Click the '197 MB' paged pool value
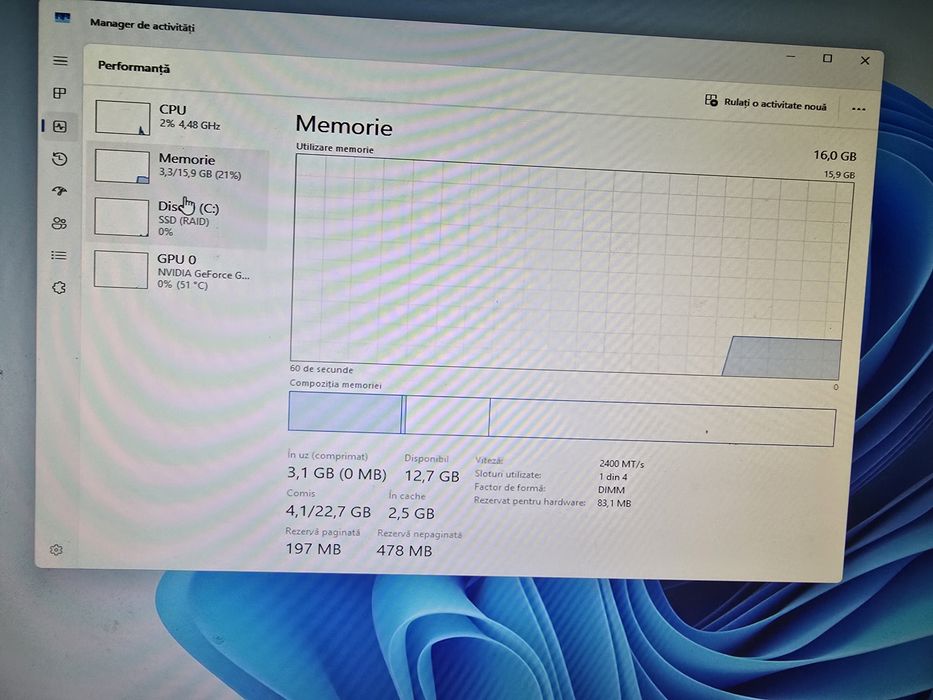The height and width of the screenshot is (700, 933). pos(314,548)
